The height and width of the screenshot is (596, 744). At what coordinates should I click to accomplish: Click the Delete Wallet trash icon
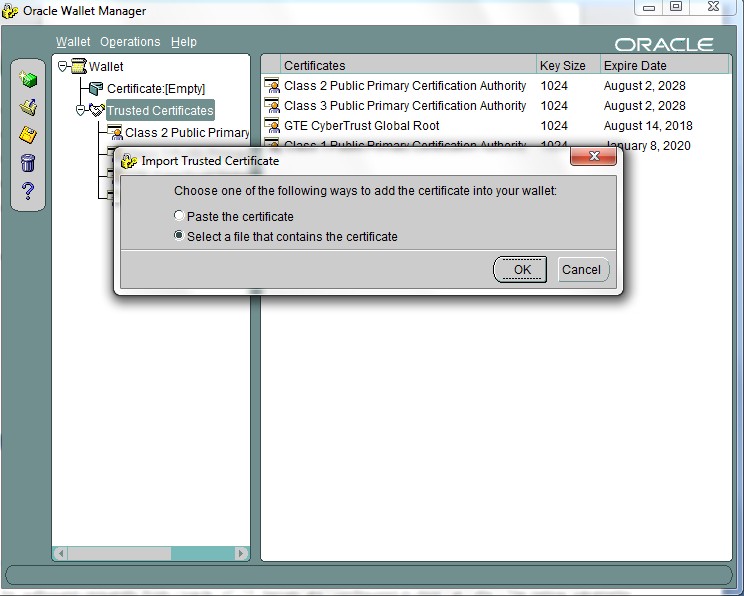point(28,163)
